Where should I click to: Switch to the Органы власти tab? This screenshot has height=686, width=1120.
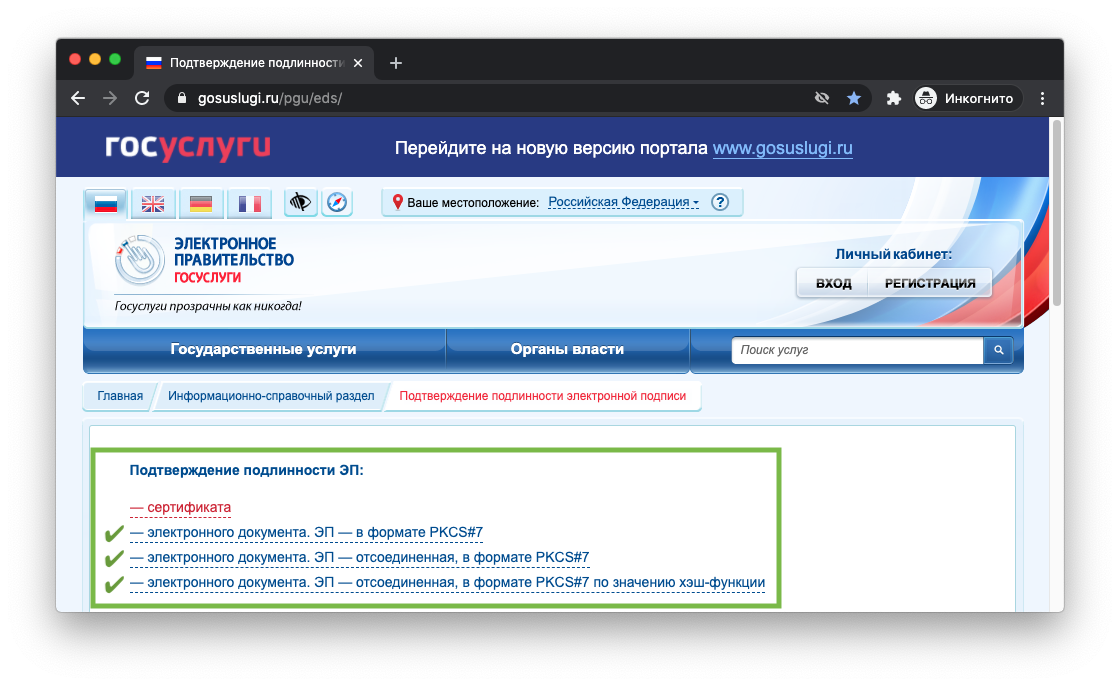567,348
